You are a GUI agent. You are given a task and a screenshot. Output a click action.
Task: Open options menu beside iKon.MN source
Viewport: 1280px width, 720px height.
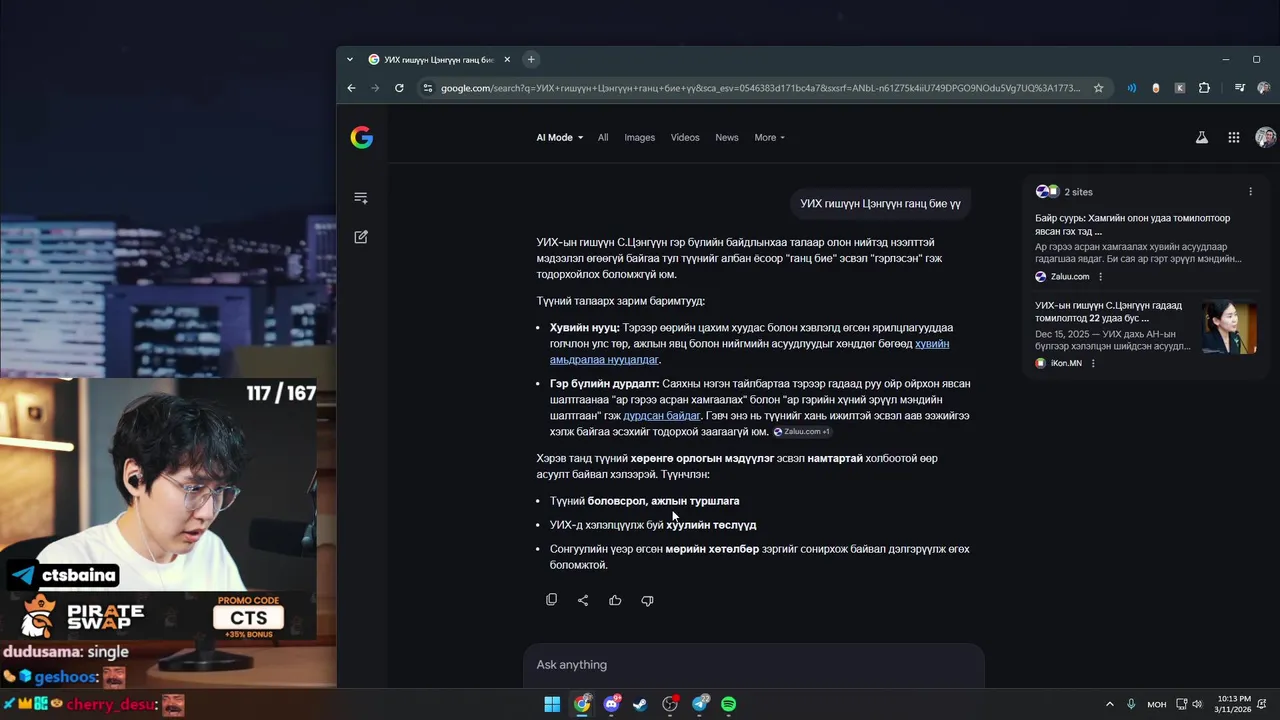(1093, 363)
